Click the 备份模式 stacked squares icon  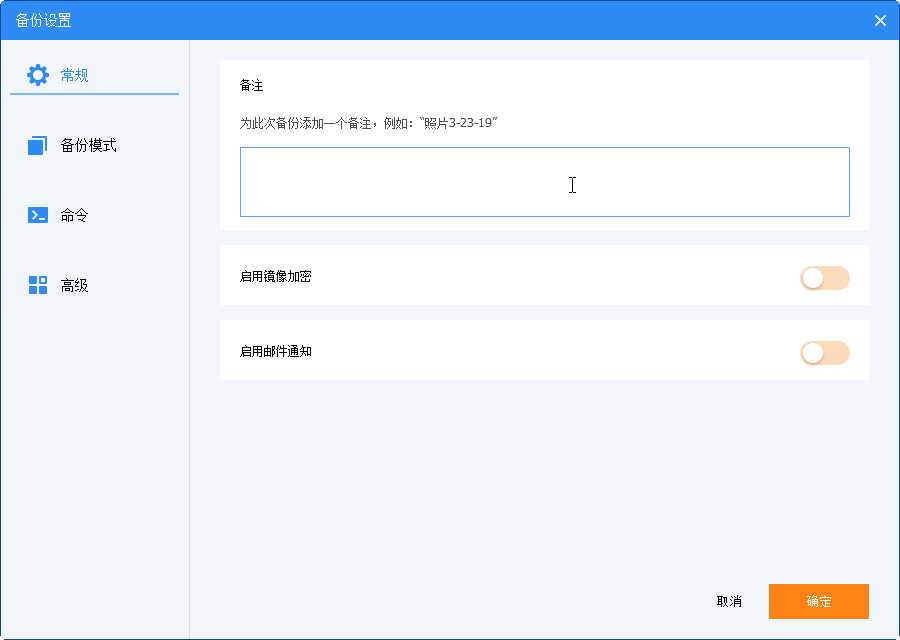pos(37,145)
